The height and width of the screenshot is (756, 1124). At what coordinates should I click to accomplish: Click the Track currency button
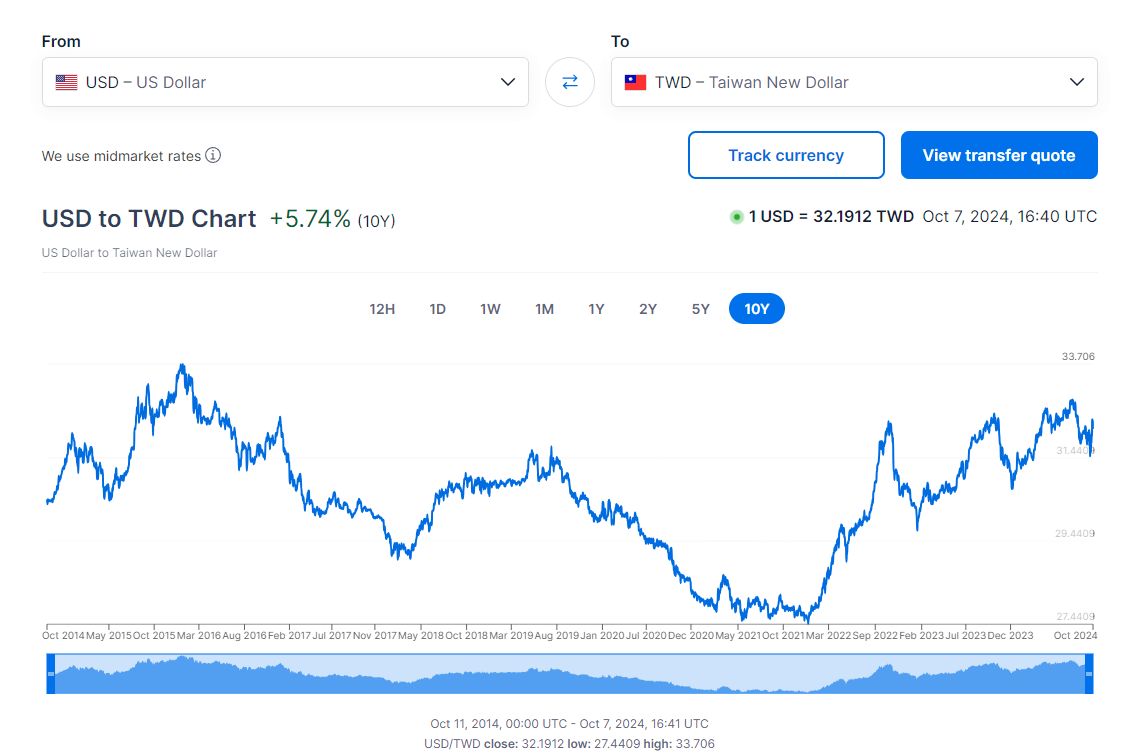point(786,155)
